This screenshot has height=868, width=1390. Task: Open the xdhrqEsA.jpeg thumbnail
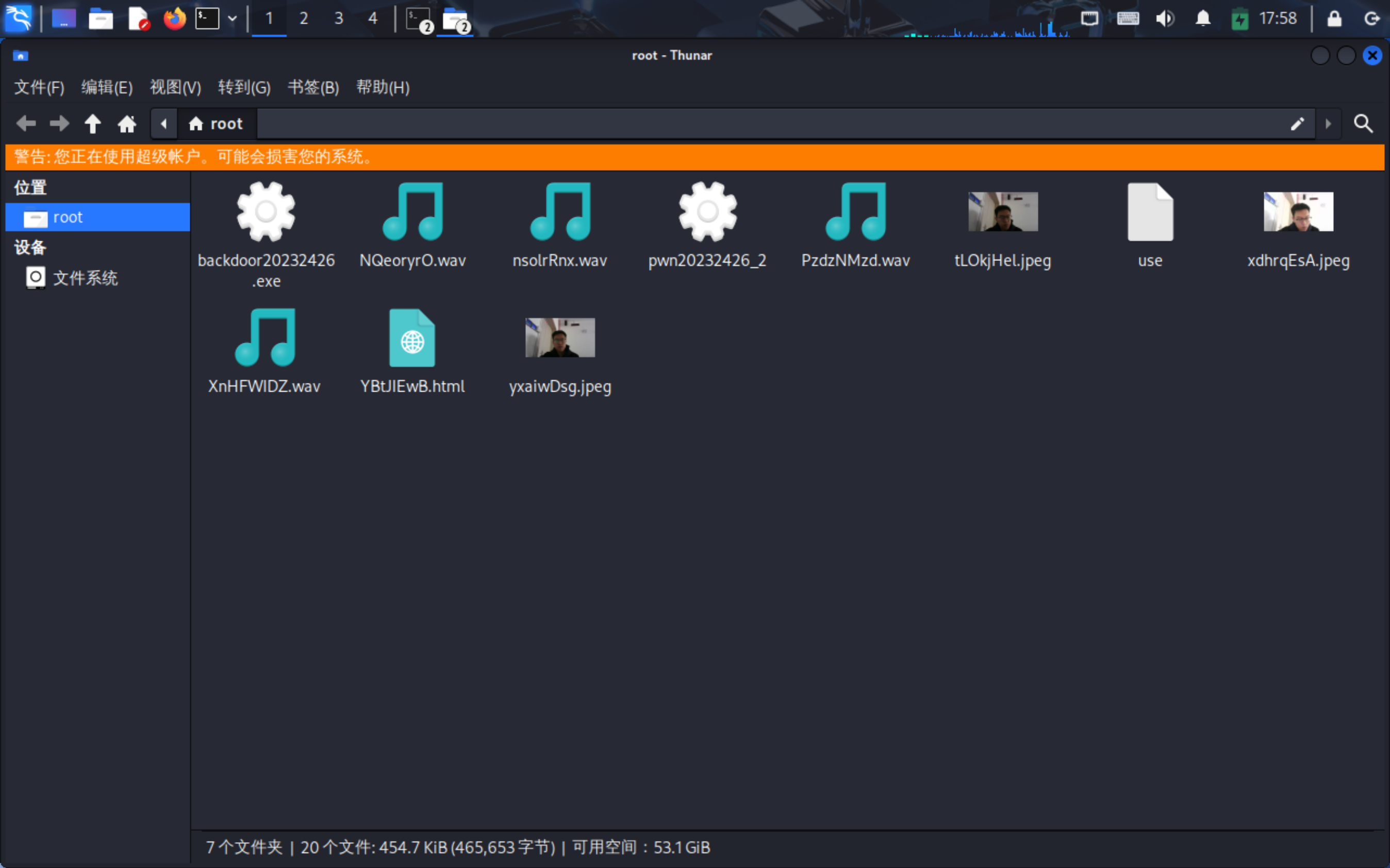(1298, 212)
